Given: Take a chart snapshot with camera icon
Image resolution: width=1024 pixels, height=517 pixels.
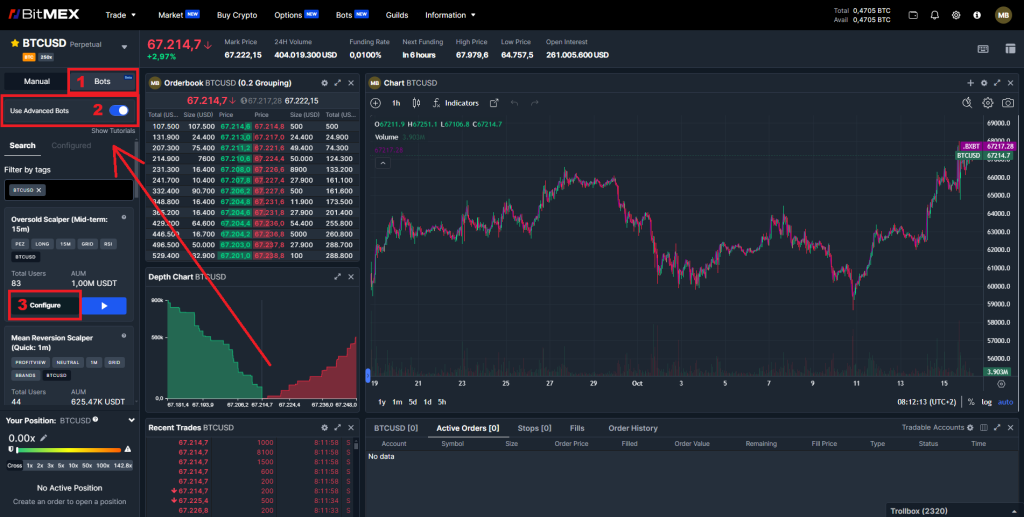Looking at the screenshot, I should pyautogui.click(x=1008, y=103).
